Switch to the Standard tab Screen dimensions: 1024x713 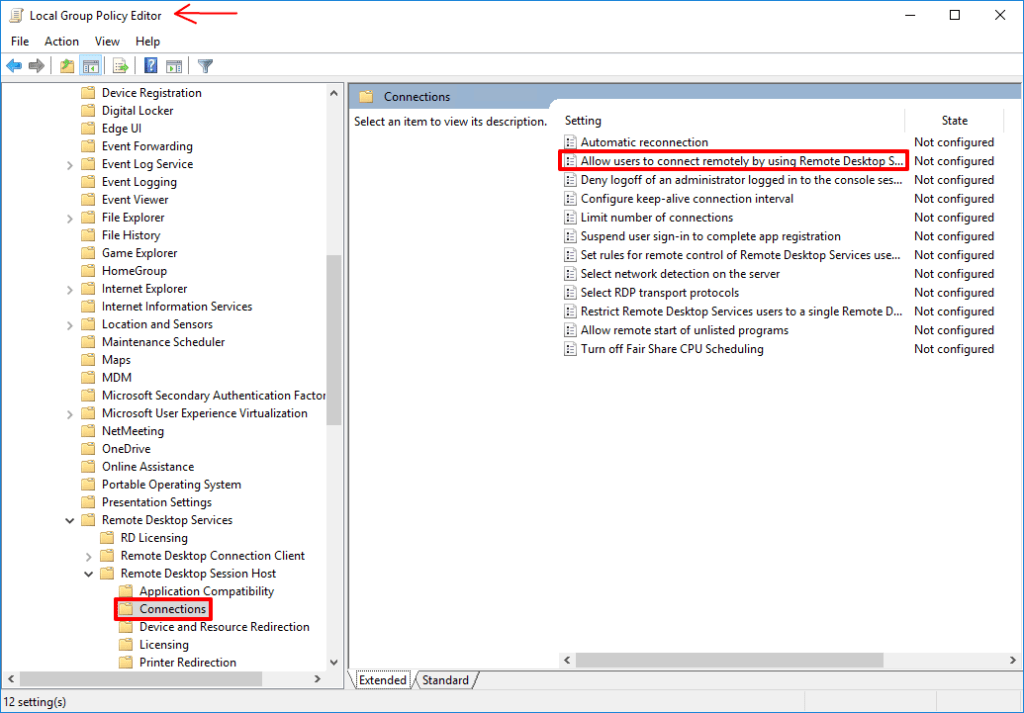point(444,679)
